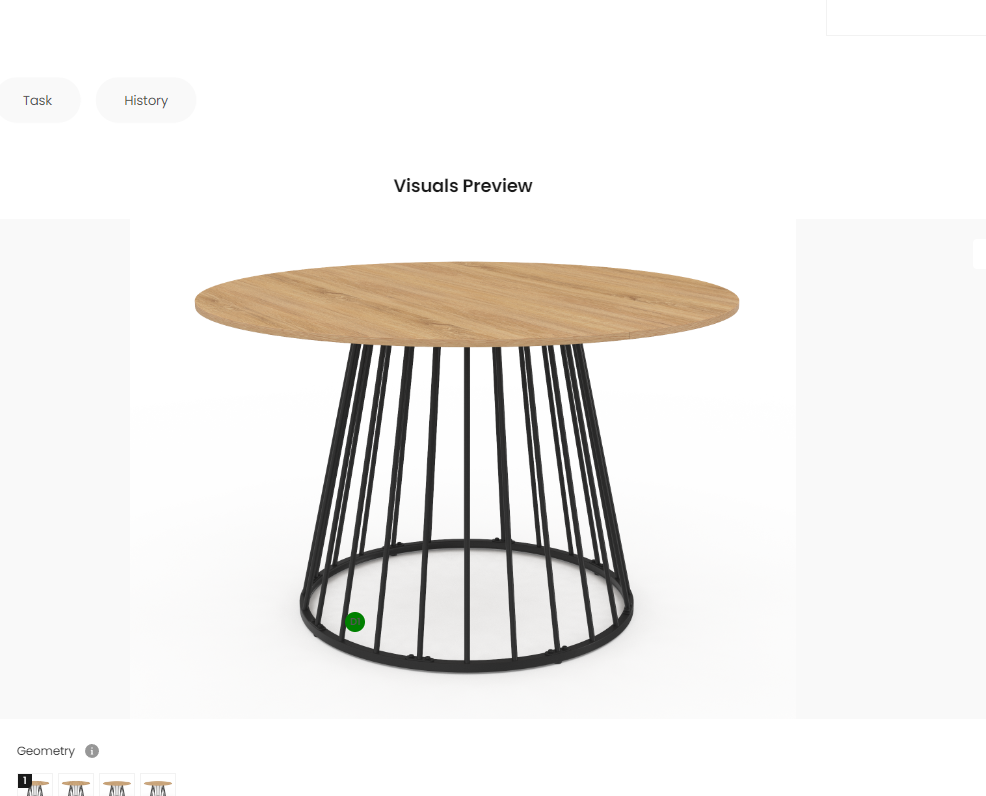
Task: Switch to the History tab
Action: pos(146,101)
